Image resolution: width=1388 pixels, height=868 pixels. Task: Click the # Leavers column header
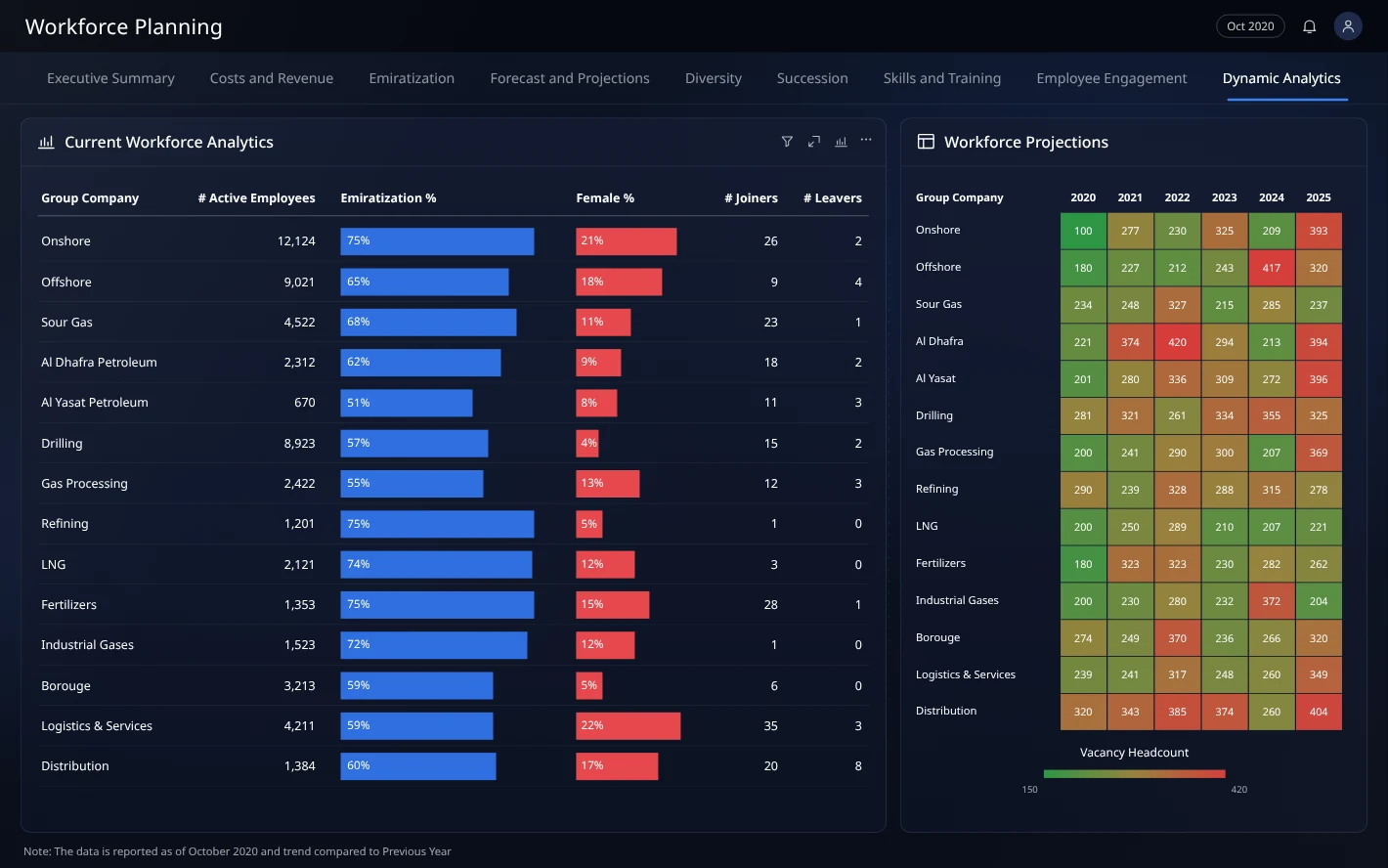click(x=833, y=198)
